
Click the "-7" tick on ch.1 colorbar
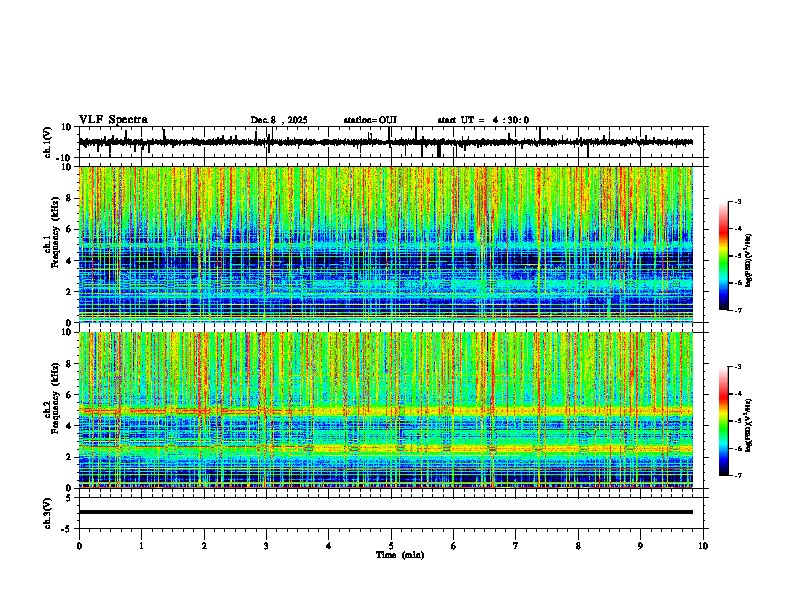coord(737,310)
